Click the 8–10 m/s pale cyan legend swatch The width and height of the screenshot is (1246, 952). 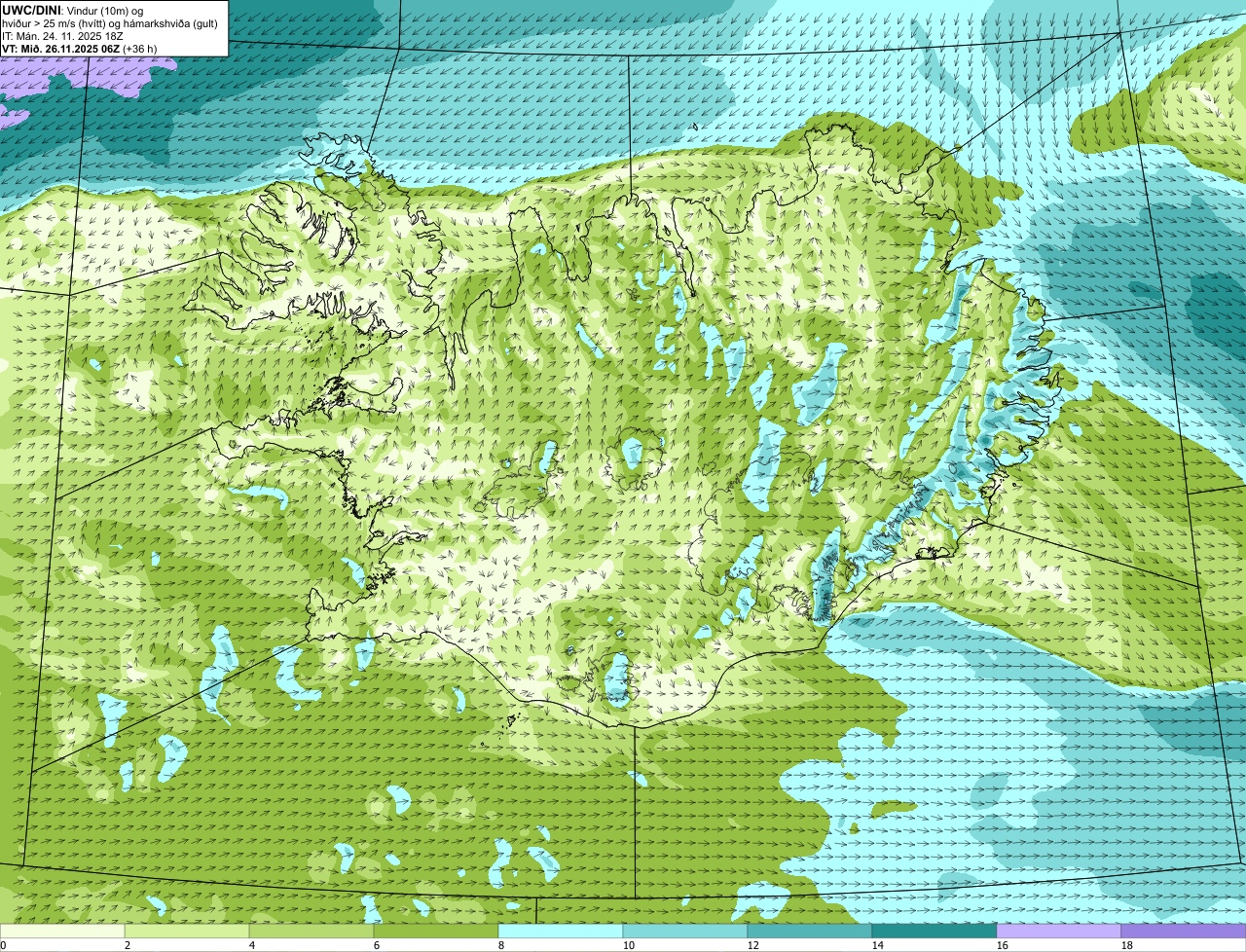[x=561, y=932]
